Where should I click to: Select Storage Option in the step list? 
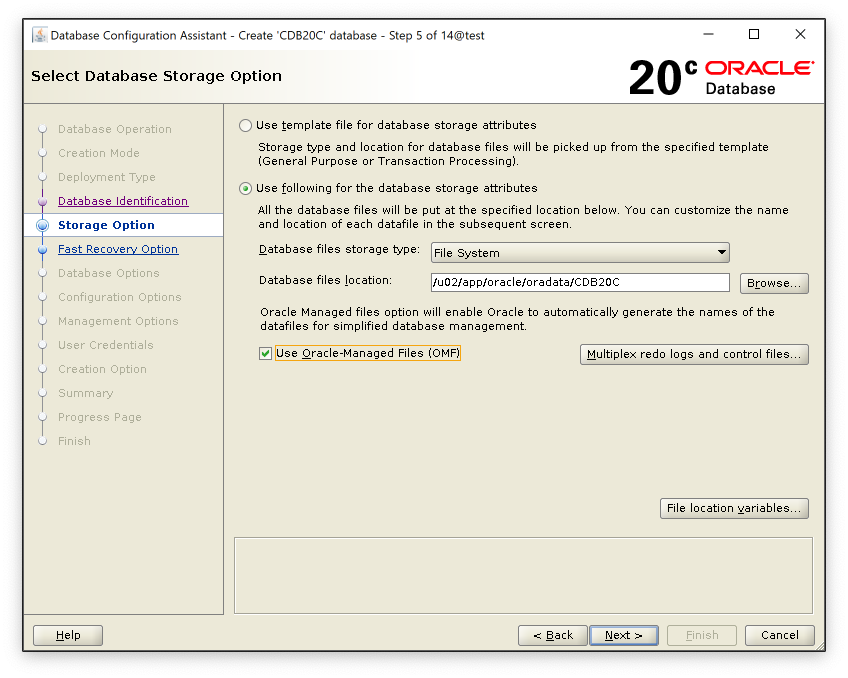pyautogui.click(x=106, y=225)
